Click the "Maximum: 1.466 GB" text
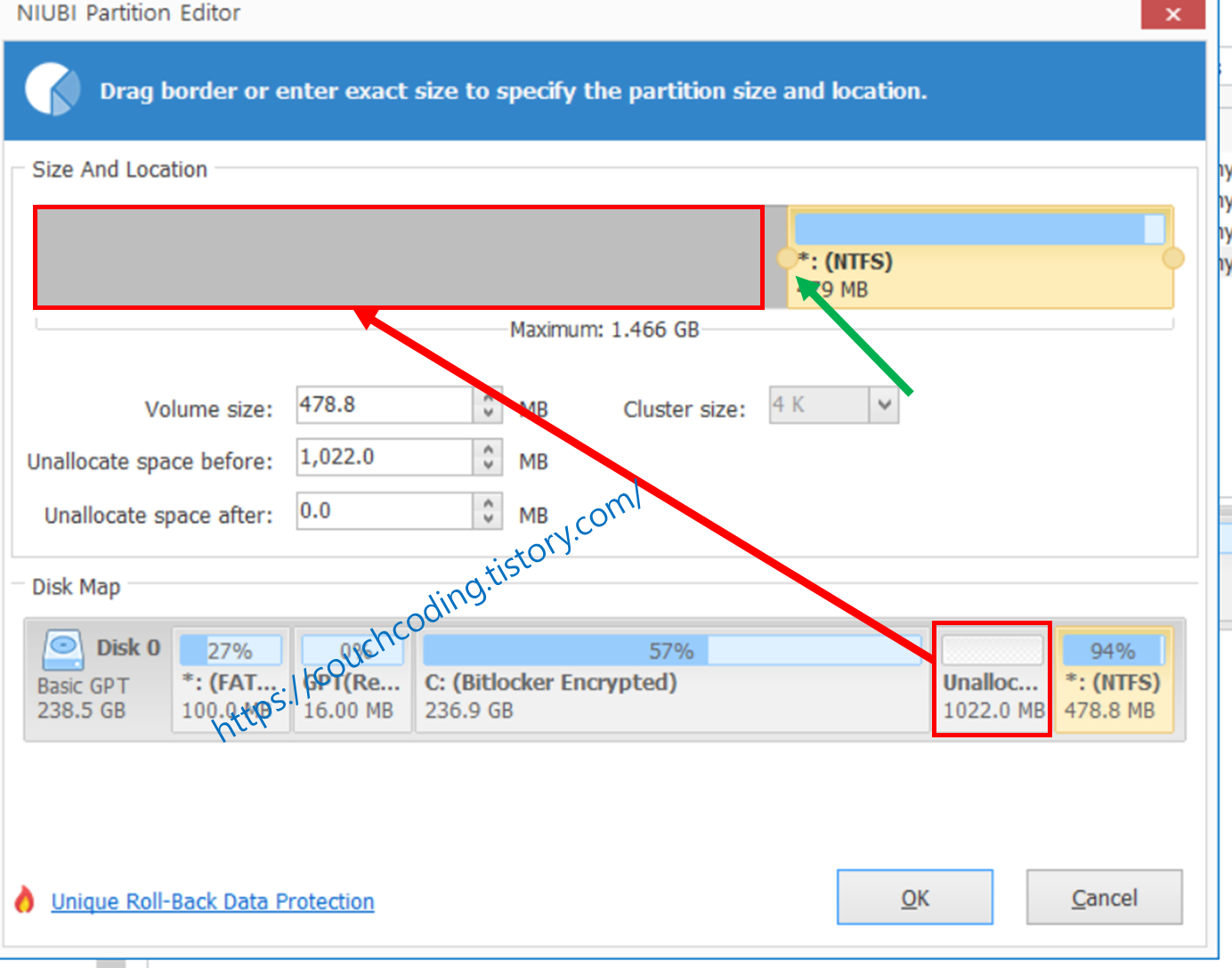This screenshot has height=968, width=1232. 604,329
